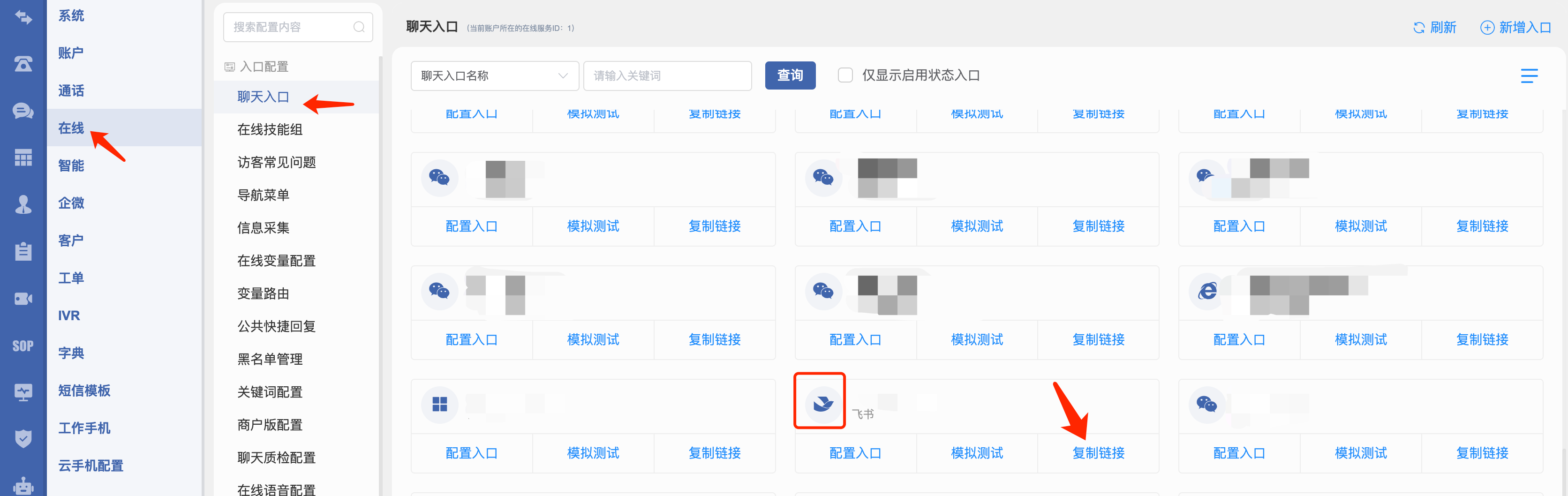Click 复制链接 on the 飞书 card

(x=1098, y=453)
